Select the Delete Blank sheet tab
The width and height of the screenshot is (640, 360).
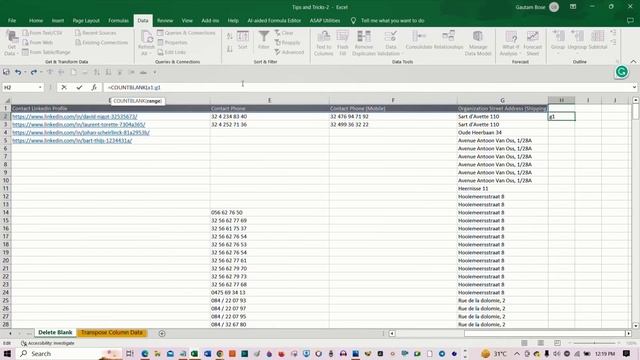55,333
